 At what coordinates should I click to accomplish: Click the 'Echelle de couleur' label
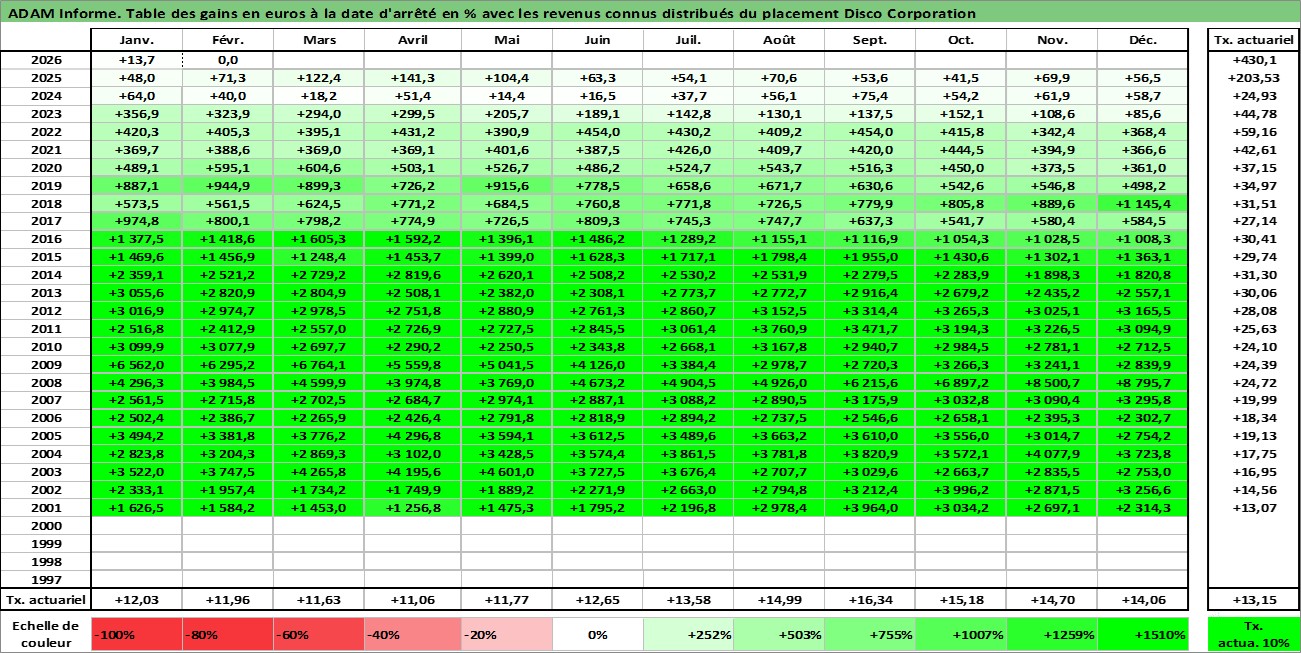[x=45, y=634]
